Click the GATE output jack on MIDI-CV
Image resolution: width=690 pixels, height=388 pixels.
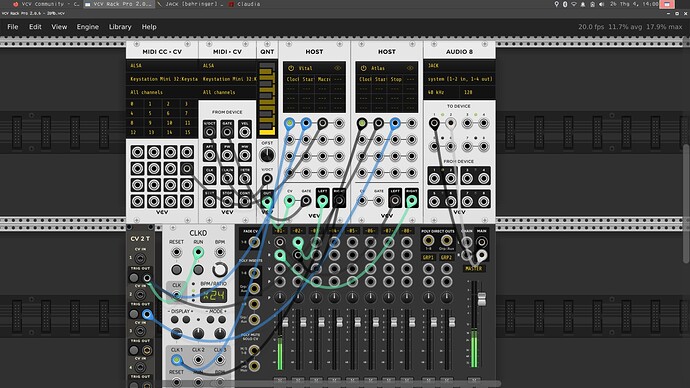[227, 132]
